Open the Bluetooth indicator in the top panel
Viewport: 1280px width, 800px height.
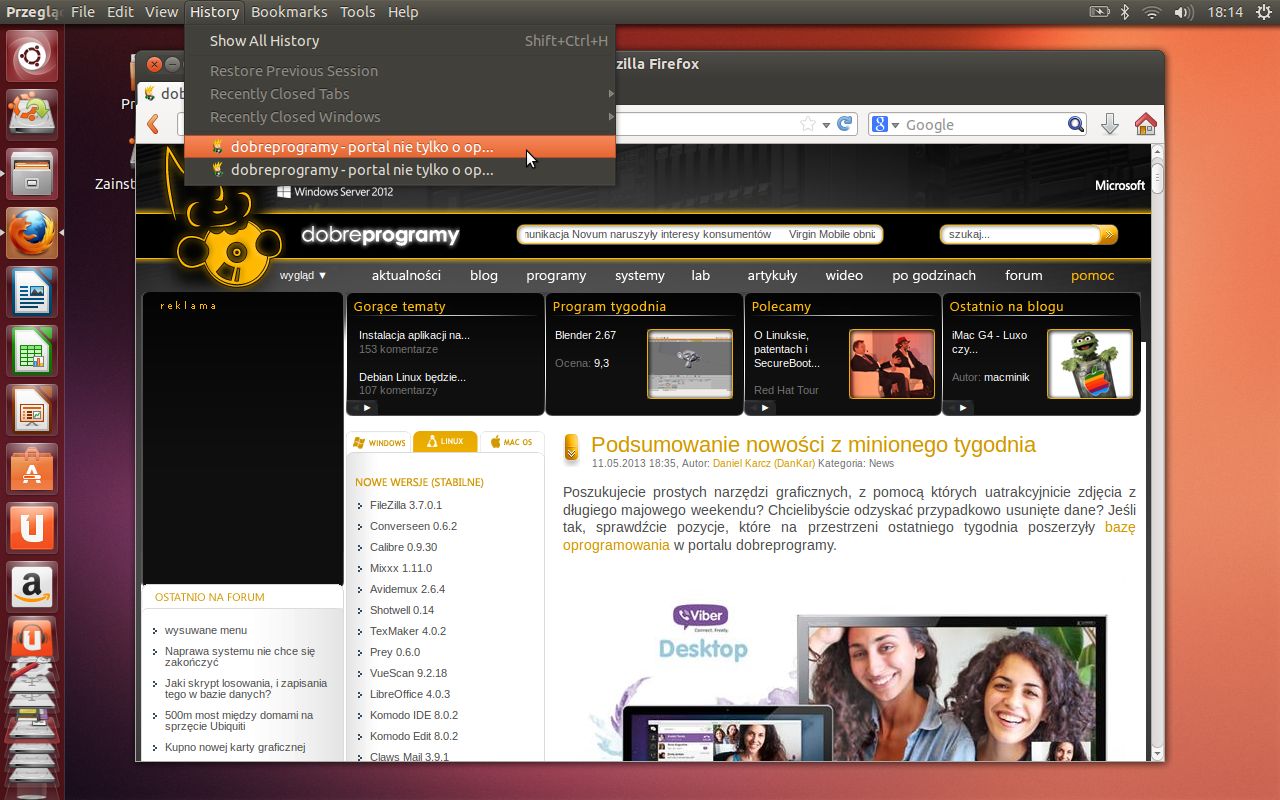1124,12
